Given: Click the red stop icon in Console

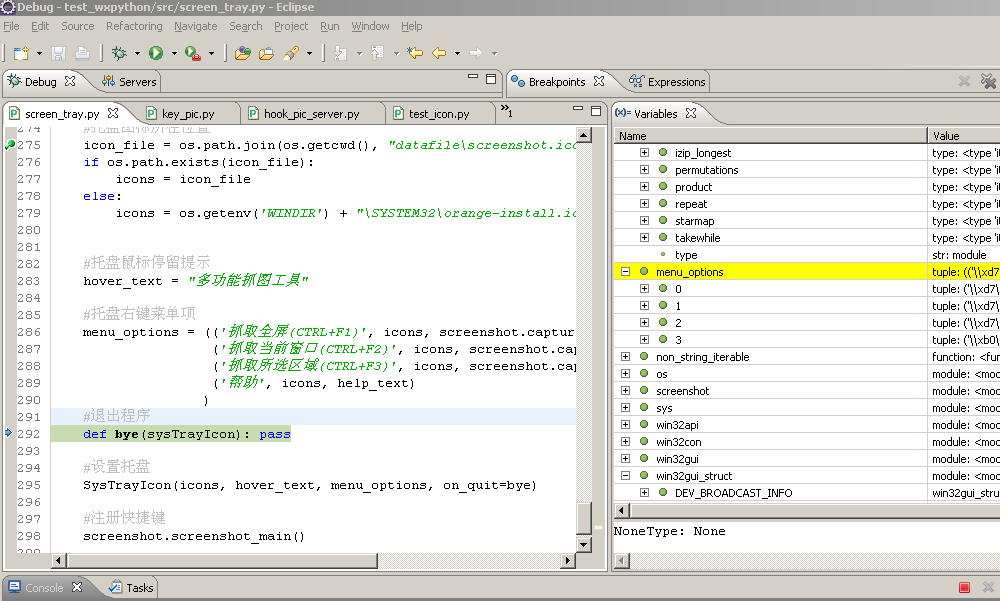Looking at the screenshot, I should pyautogui.click(x=964, y=588).
